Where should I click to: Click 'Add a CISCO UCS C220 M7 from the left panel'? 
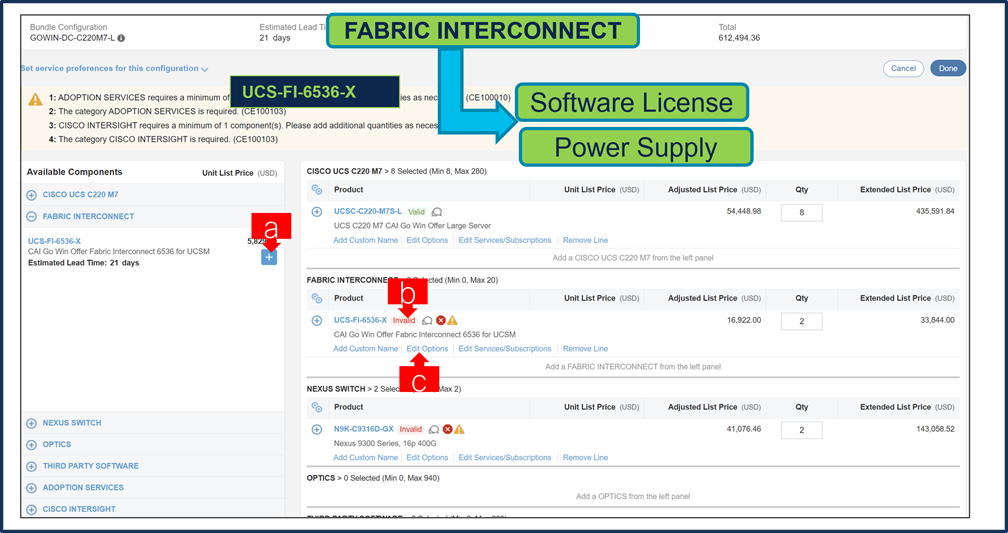click(x=633, y=258)
